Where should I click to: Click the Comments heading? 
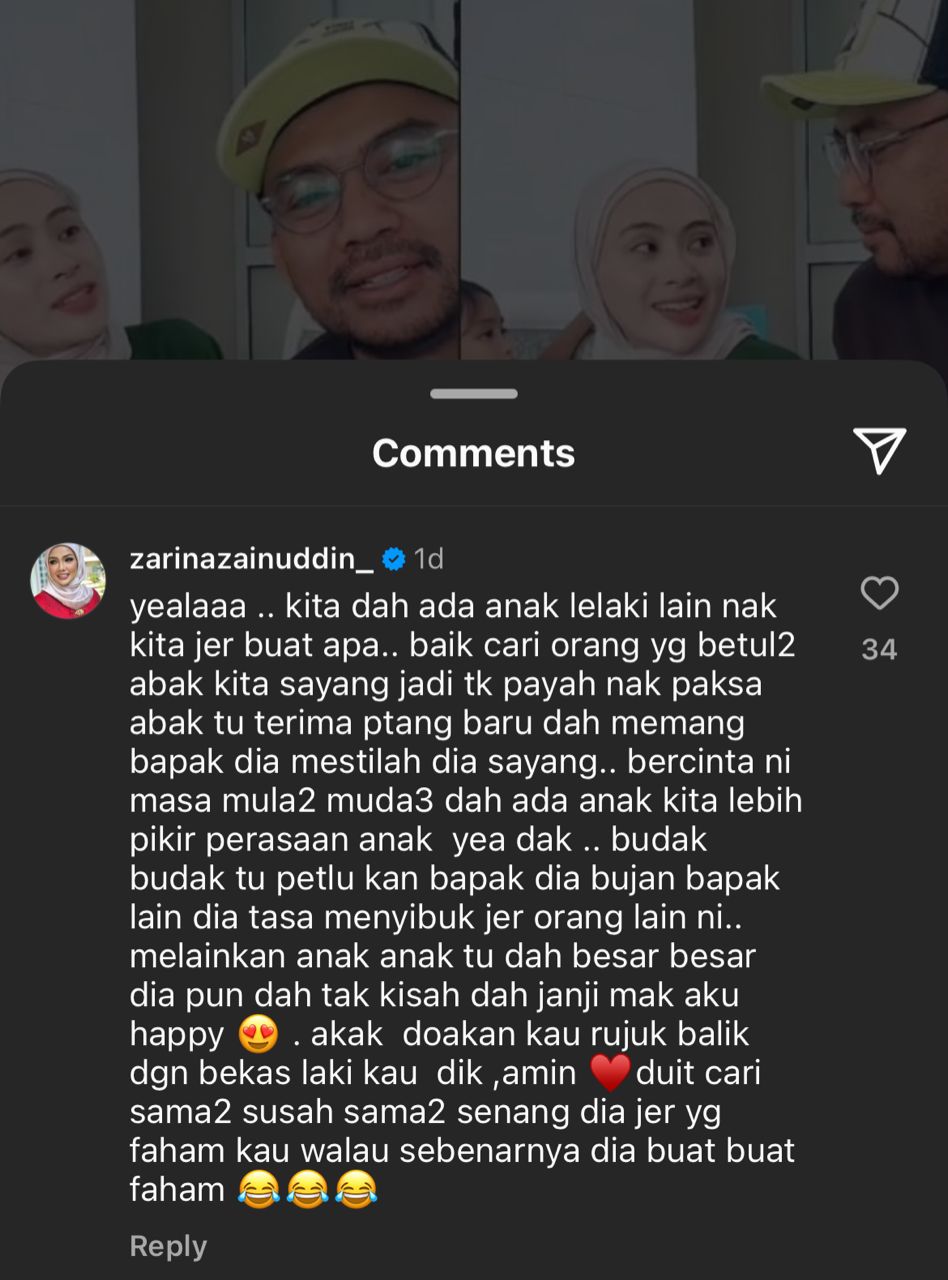[474, 453]
